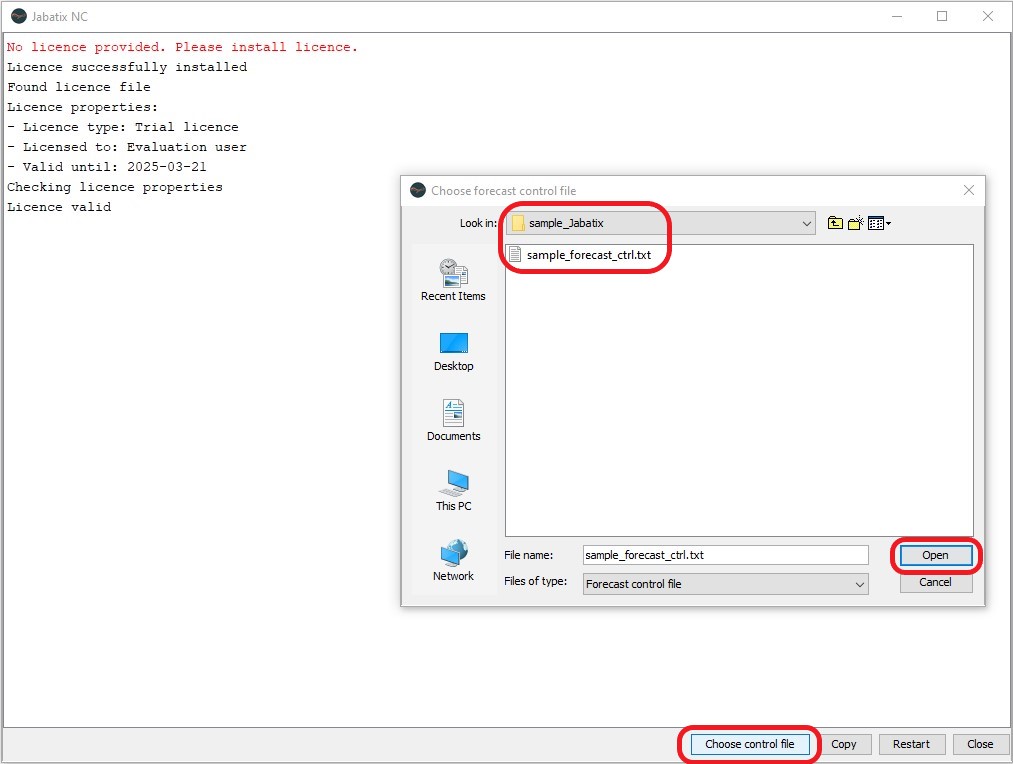Click the Up One Level folder icon
1013x764 pixels.
pos(835,223)
